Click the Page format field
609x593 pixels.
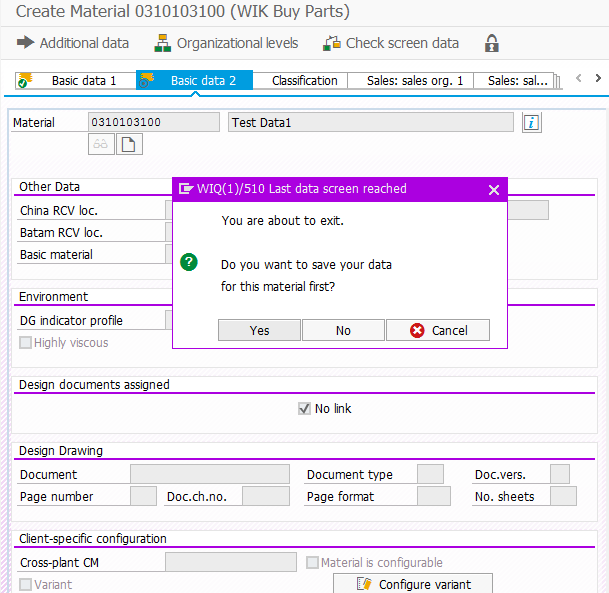pos(434,496)
